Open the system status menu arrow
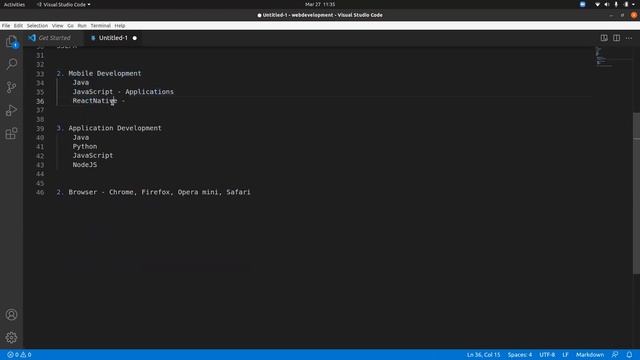 coord(633,4)
